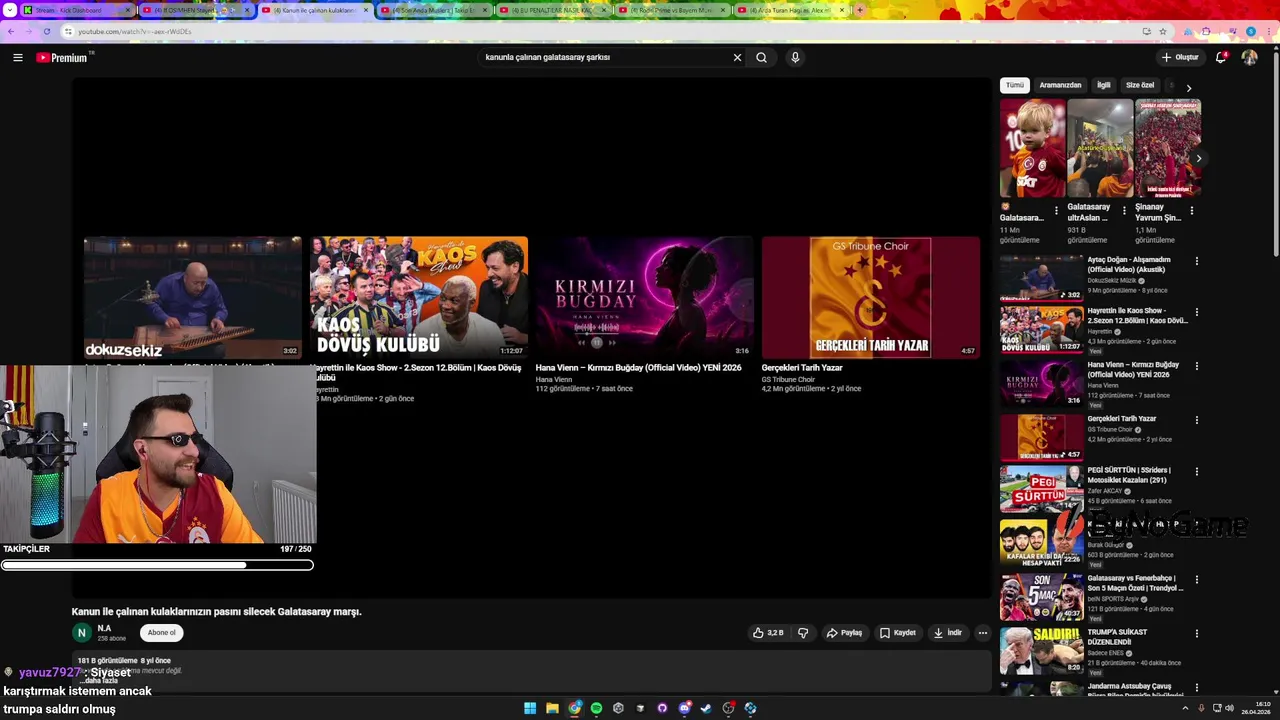The height and width of the screenshot is (720, 1280).
Task: Open volume control in system tray
Action: [x=1228, y=708]
